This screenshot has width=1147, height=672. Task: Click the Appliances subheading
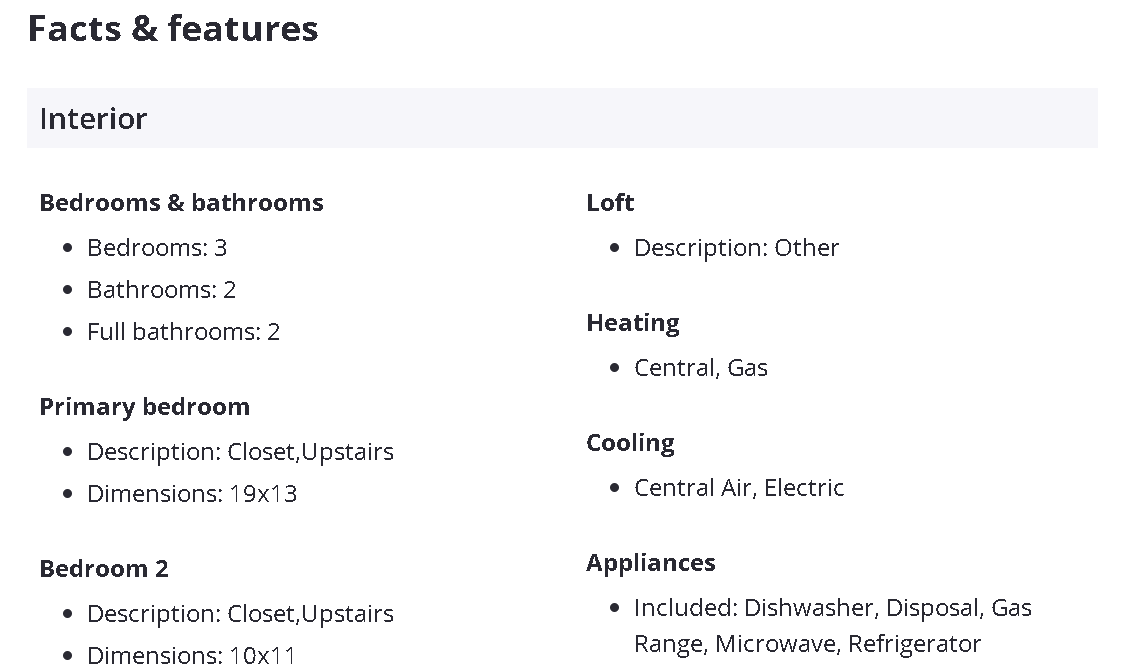tap(650, 563)
